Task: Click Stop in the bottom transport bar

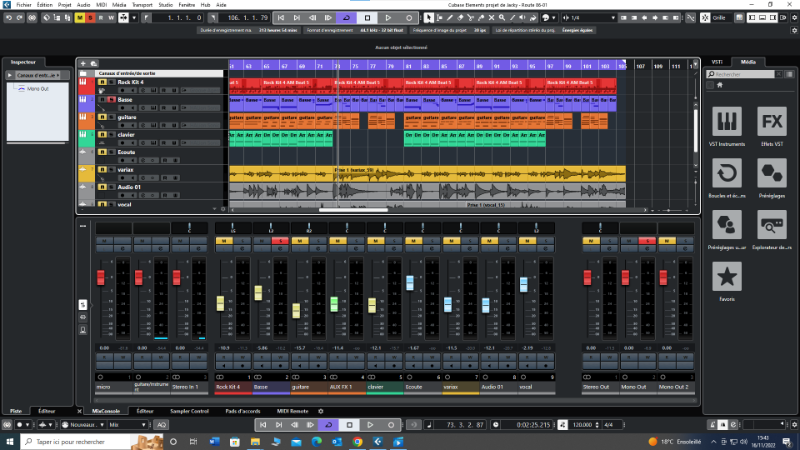Action: [x=349, y=424]
